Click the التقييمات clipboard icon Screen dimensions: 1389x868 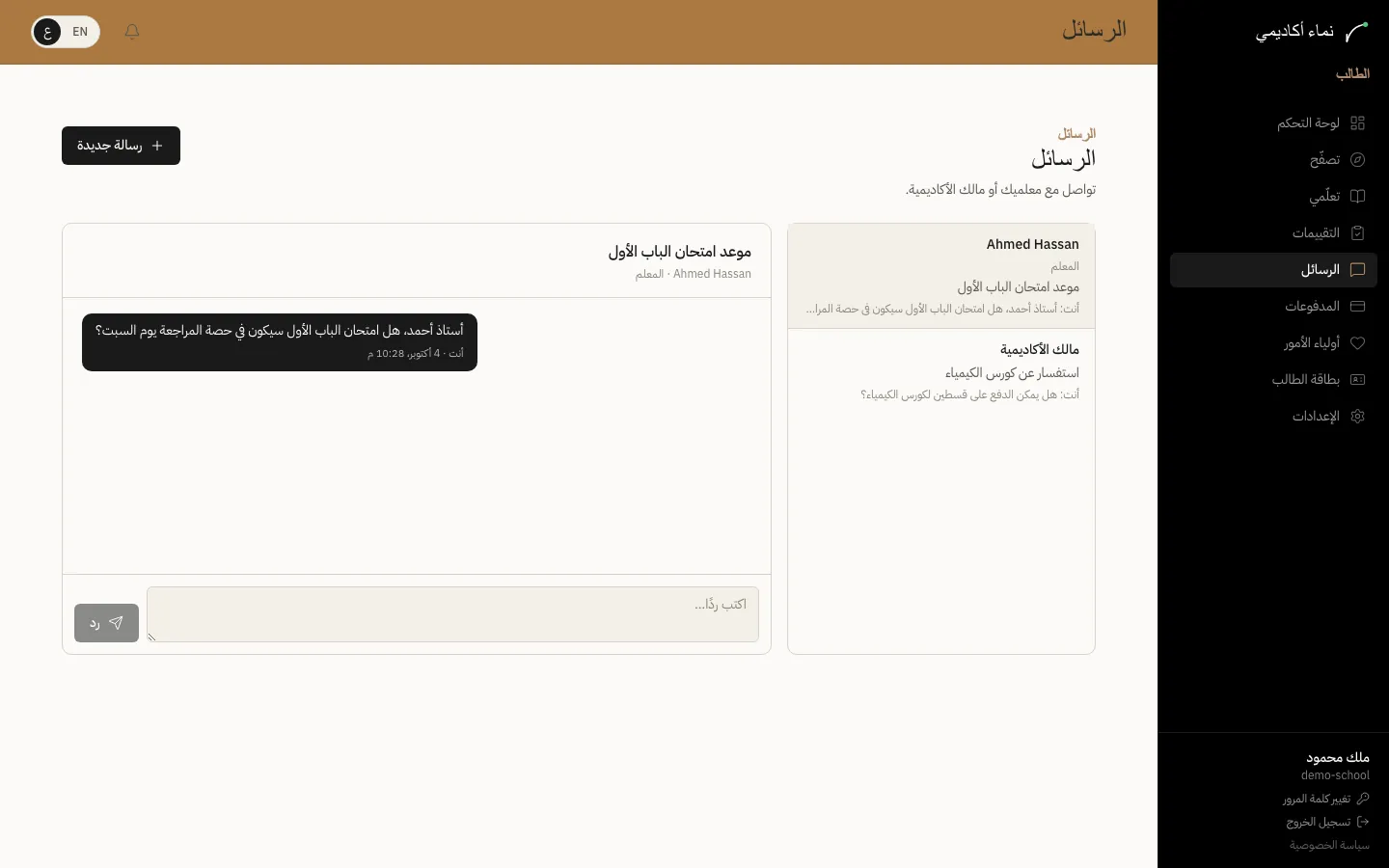tap(1358, 233)
